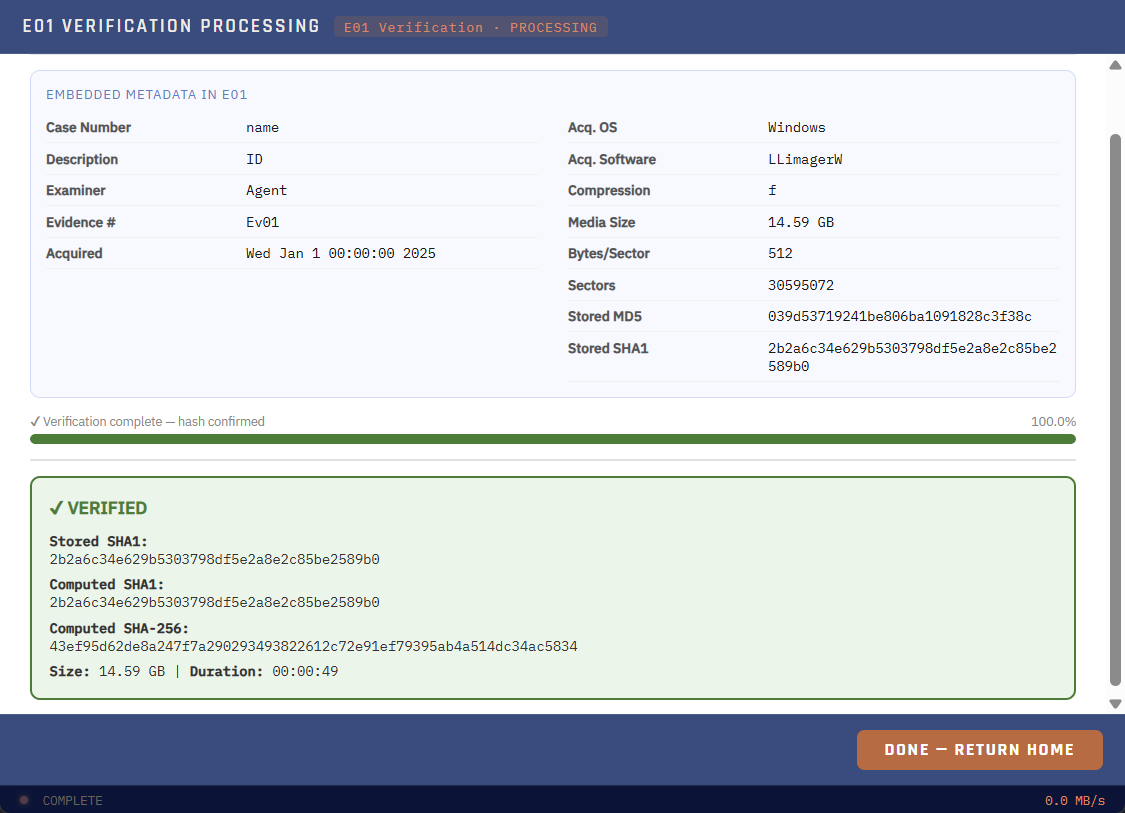Click "Verification complete — hash confirmed" text
1125x813 pixels.
(154, 422)
